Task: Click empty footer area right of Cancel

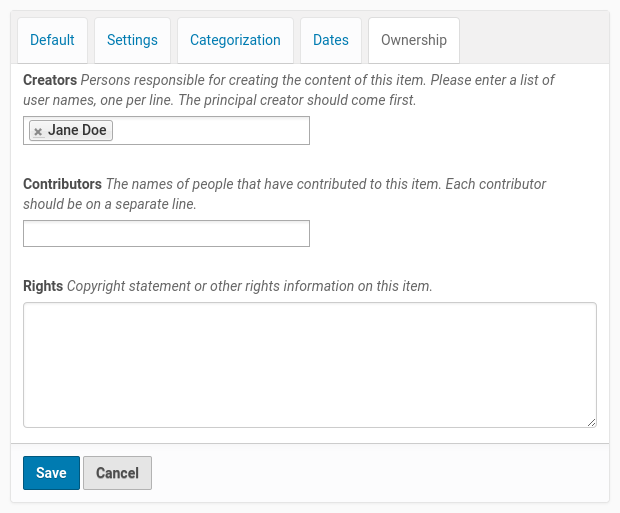Action: [x=380, y=473]
